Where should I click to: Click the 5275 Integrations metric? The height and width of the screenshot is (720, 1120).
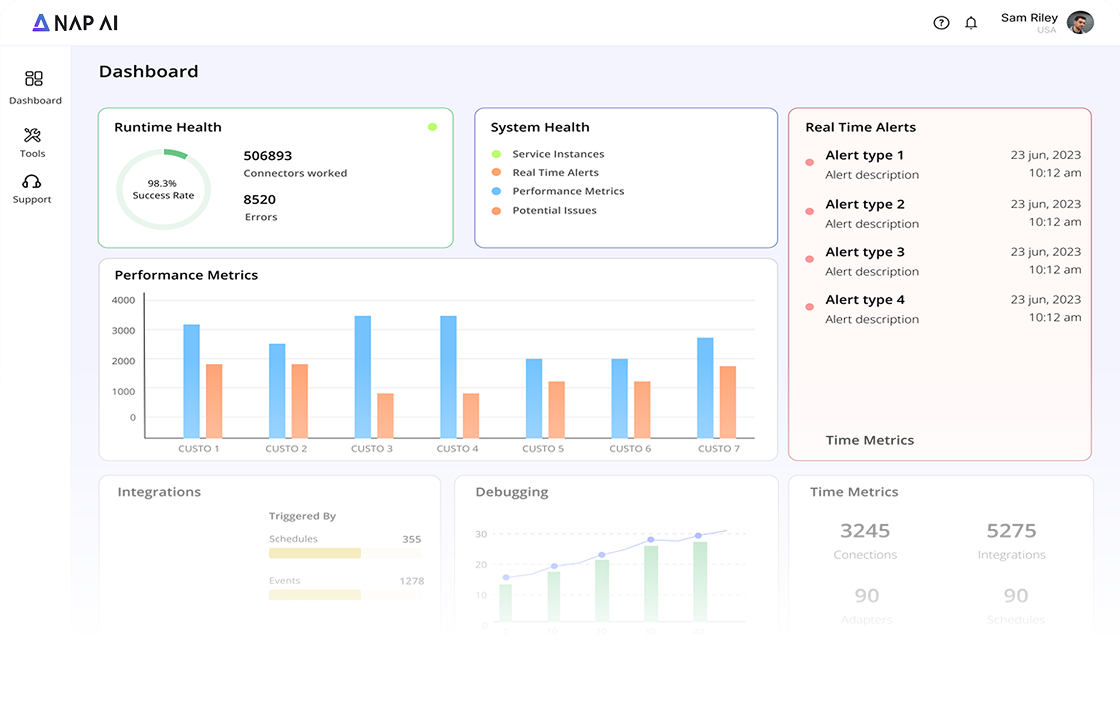[x=1011, y=541]
